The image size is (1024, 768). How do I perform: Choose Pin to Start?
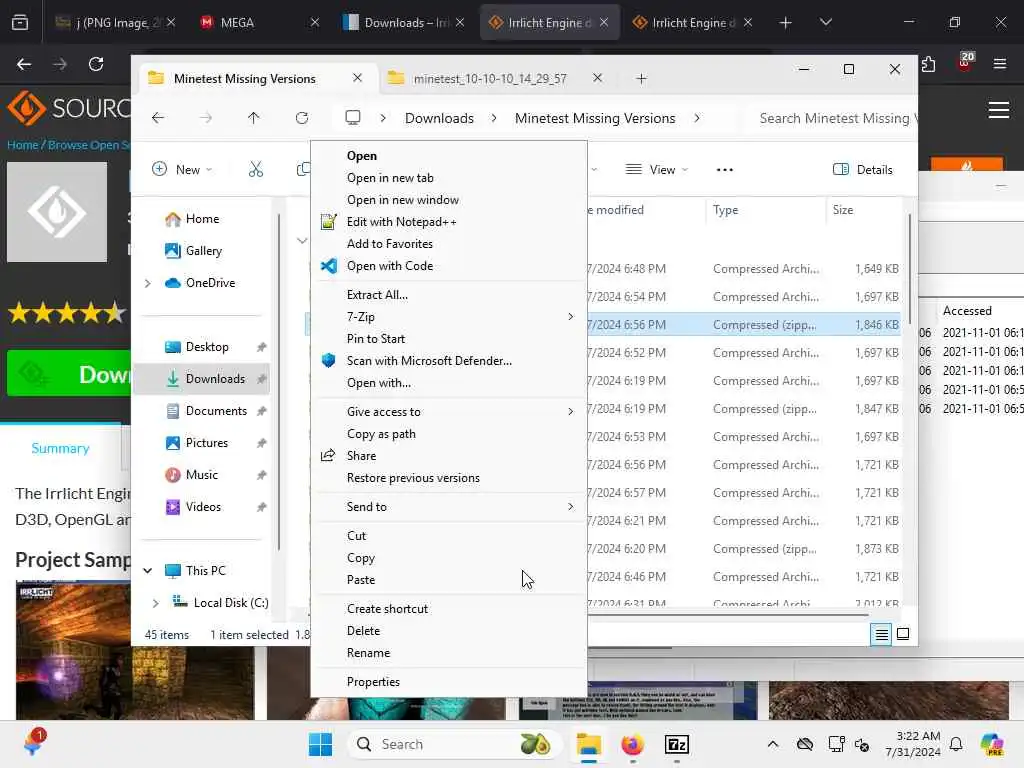pyautogui.click(x=376, y=339)
